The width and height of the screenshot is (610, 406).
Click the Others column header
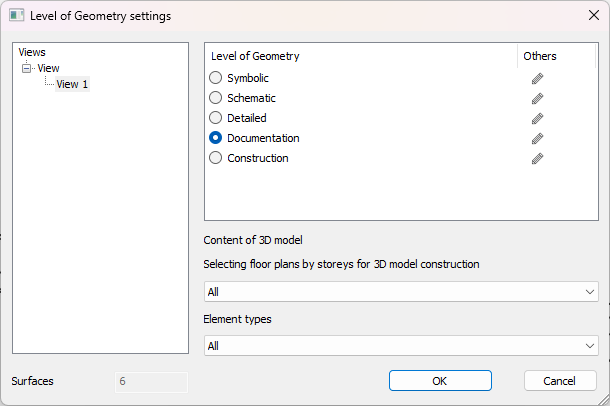pyautogui.click(x=540, y=56)
